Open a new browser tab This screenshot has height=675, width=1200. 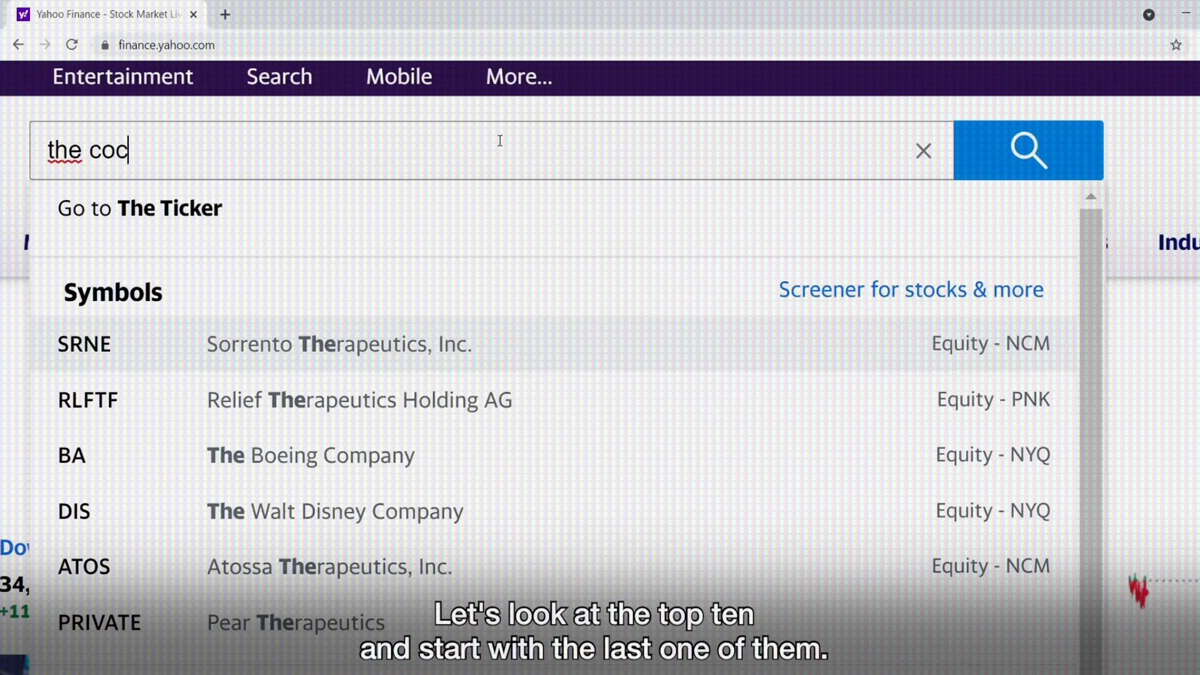click(x=225, y=15)
